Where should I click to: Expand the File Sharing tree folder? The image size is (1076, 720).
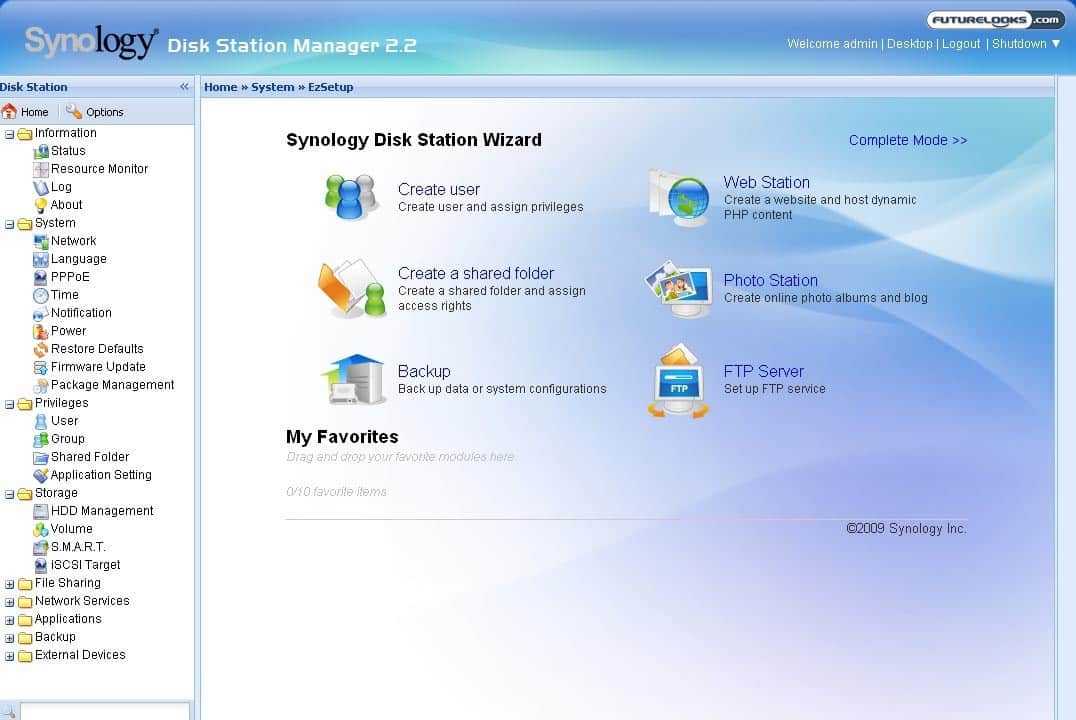(x=10, y=584)
